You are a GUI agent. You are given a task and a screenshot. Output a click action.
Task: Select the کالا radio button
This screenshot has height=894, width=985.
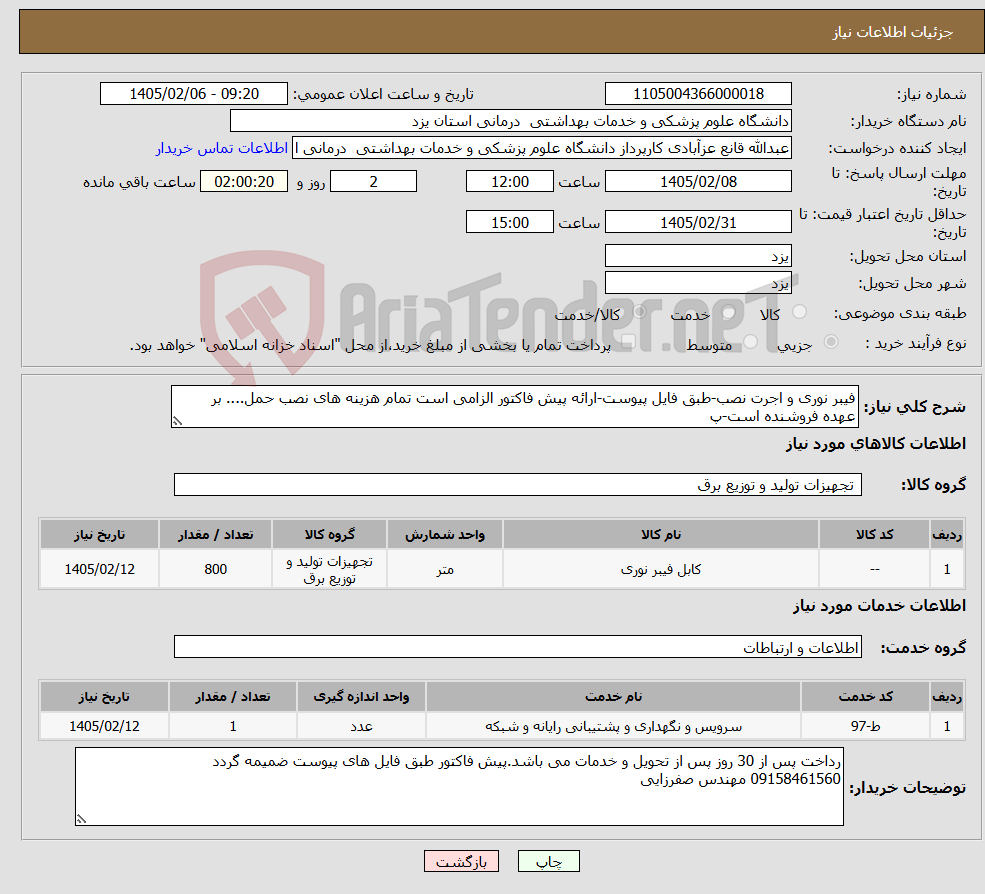click(x=800, y=312)
